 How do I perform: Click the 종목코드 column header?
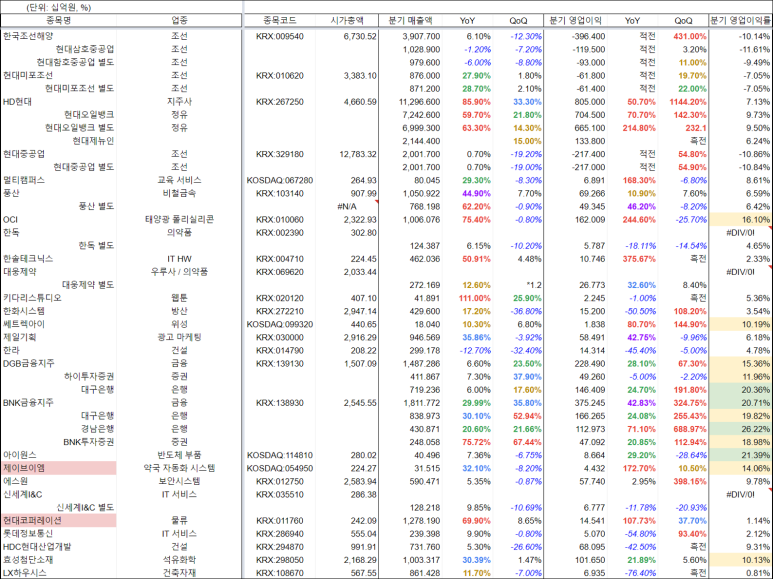click(x=280, y=20)
